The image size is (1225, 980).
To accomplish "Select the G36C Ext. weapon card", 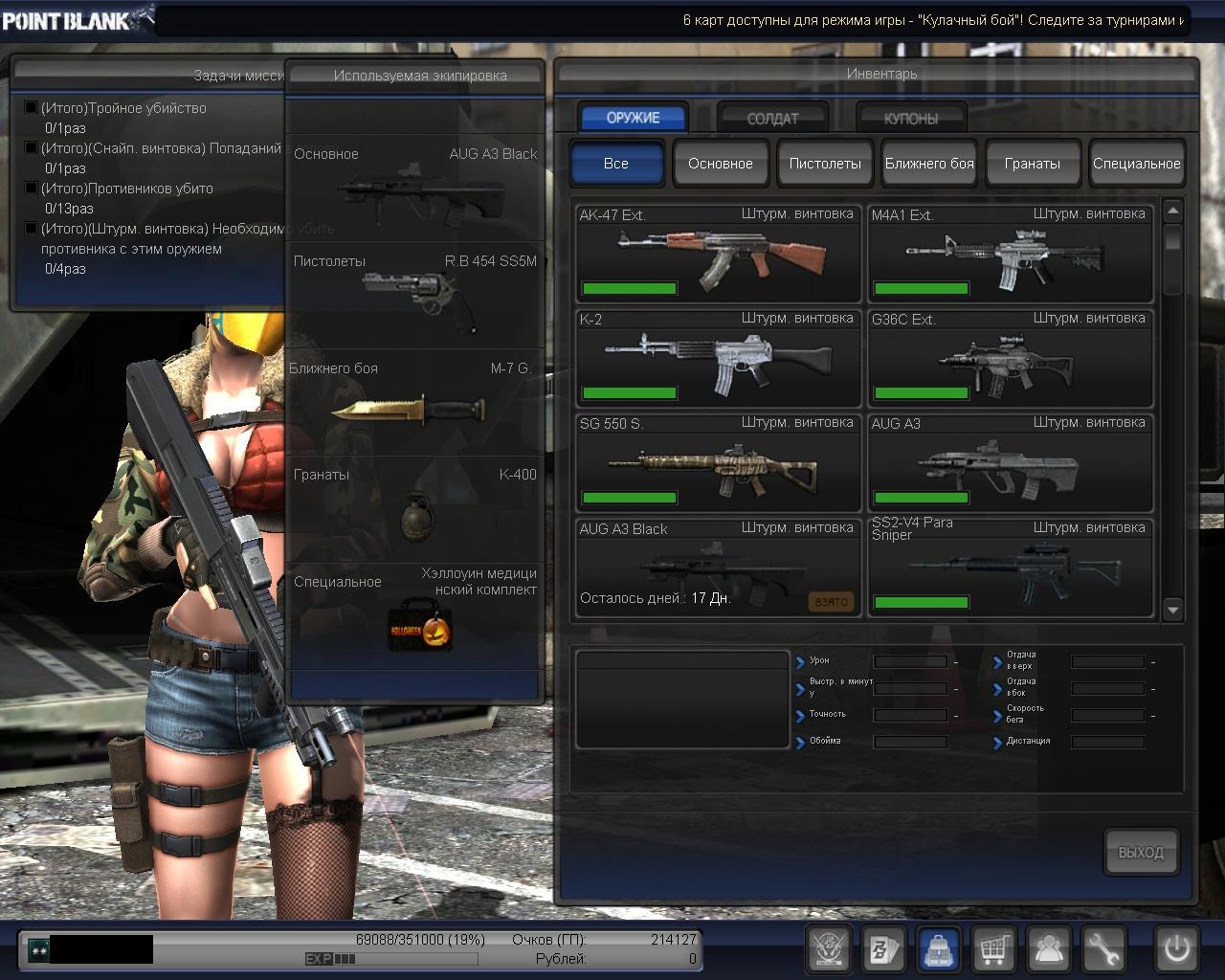I will coord(1011,358).
